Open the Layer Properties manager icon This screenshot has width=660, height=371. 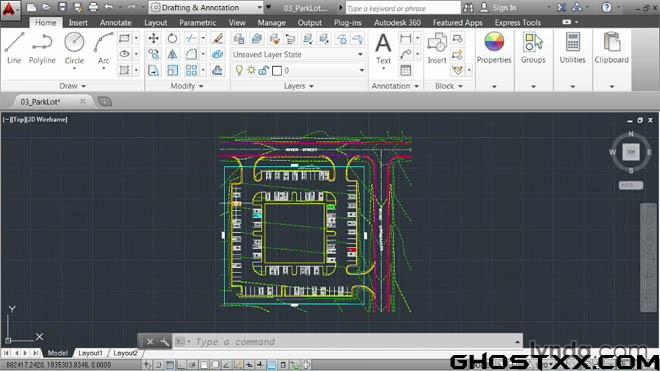pyautogui.click(x=239, y=39)
